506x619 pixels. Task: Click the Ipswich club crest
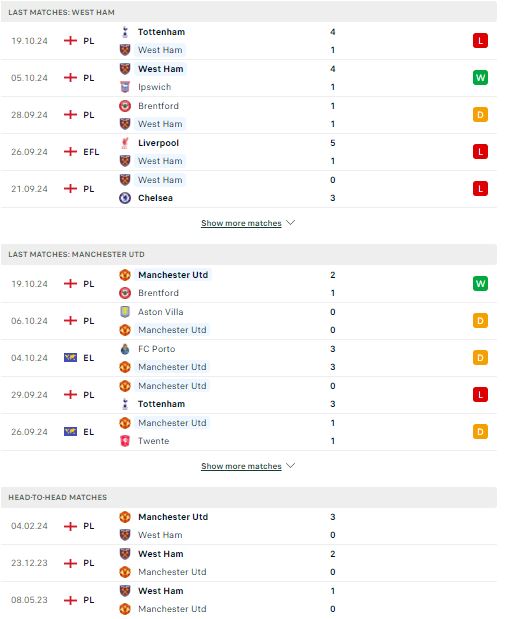tap(125, 87)
